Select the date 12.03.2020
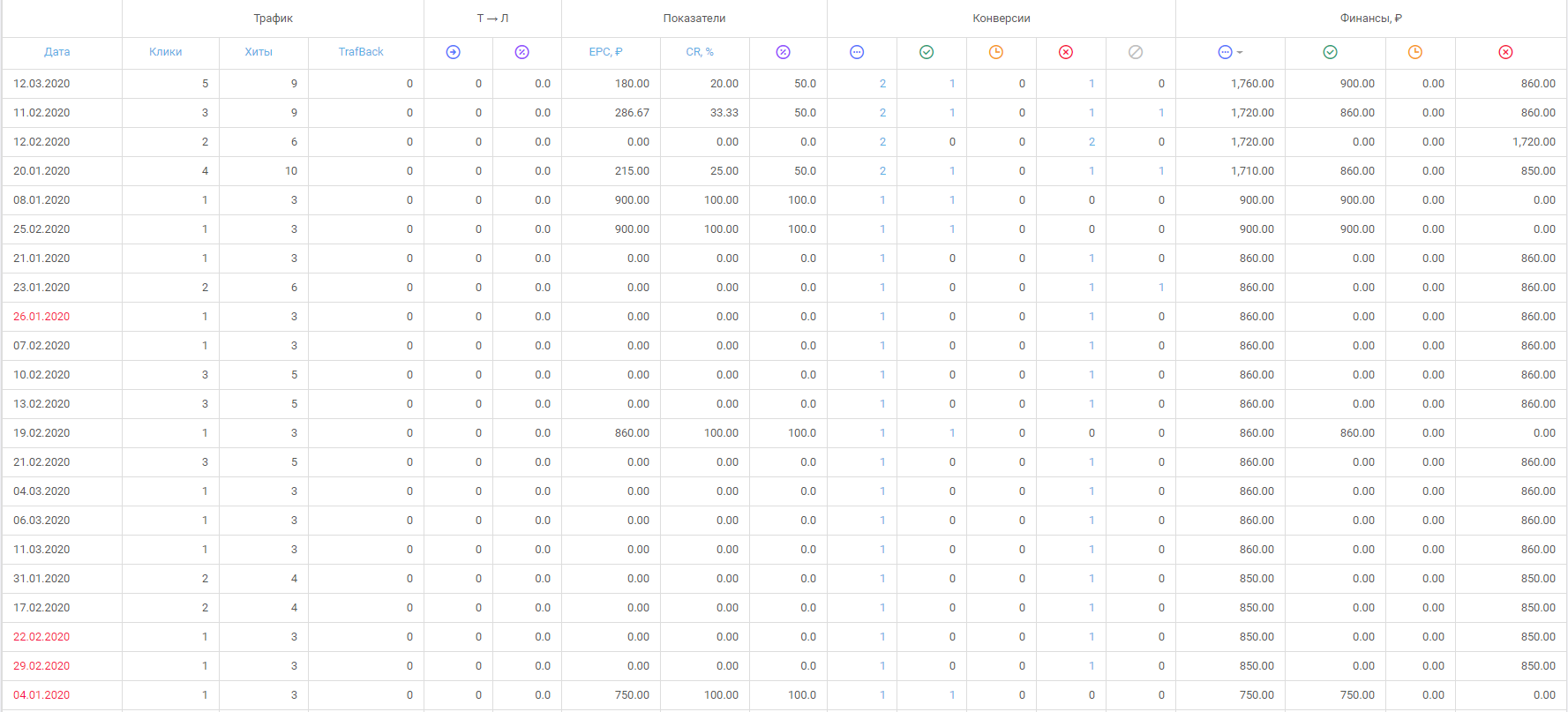Image resolution: width=1568 pixels, height=712 pixels. point(41,84)
